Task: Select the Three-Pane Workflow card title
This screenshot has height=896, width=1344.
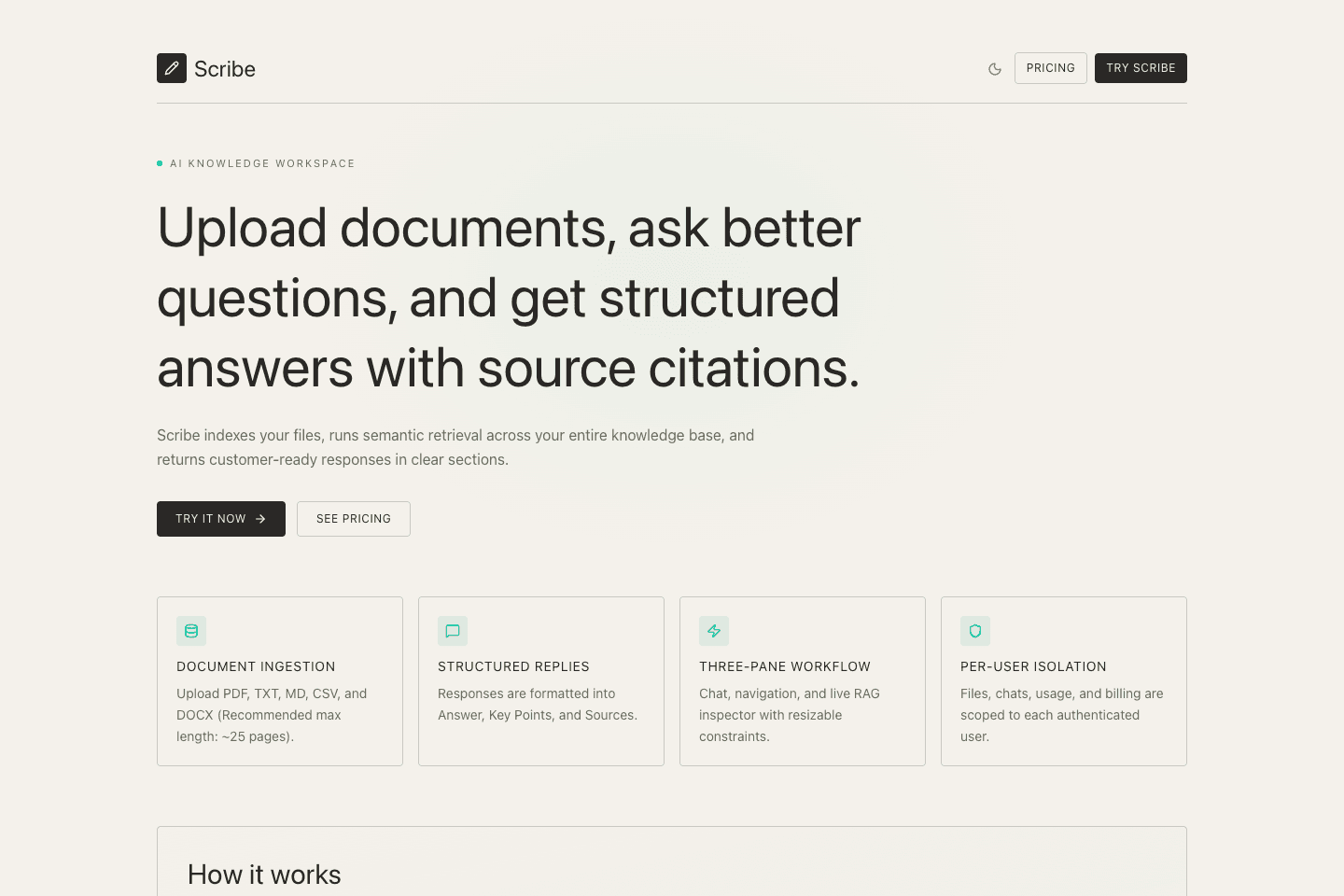Action: pyautogui.click(x=785, y=666)
